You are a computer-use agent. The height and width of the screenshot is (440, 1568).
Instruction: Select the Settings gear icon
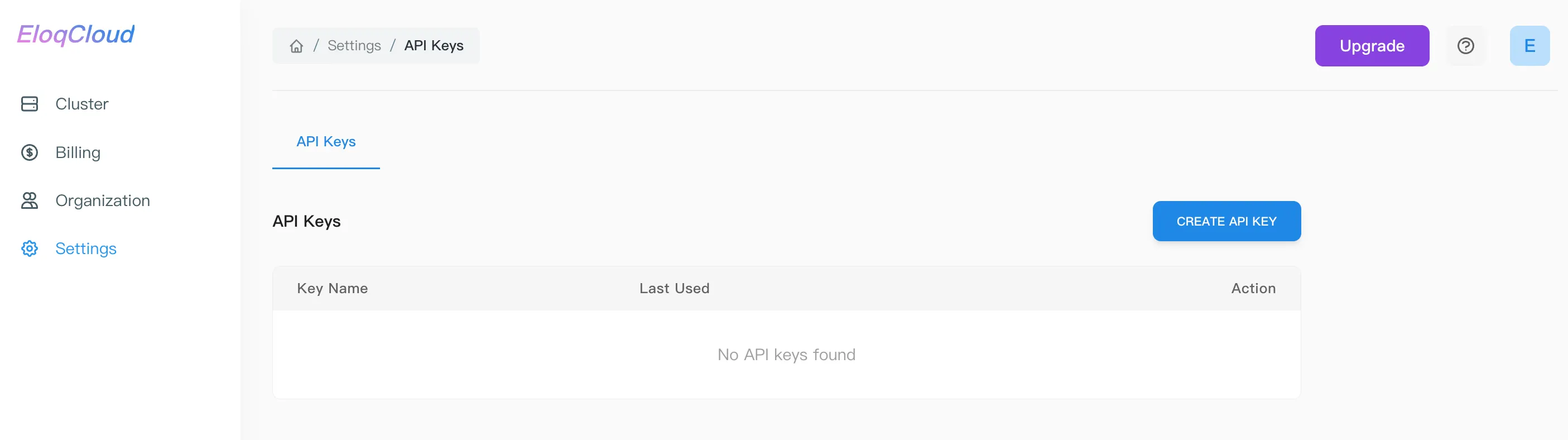tap(29, 248)
